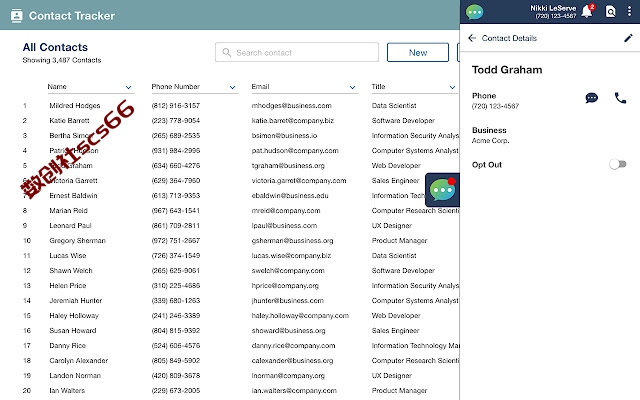Select contact Leonard Paul

[x=70, y=225]
